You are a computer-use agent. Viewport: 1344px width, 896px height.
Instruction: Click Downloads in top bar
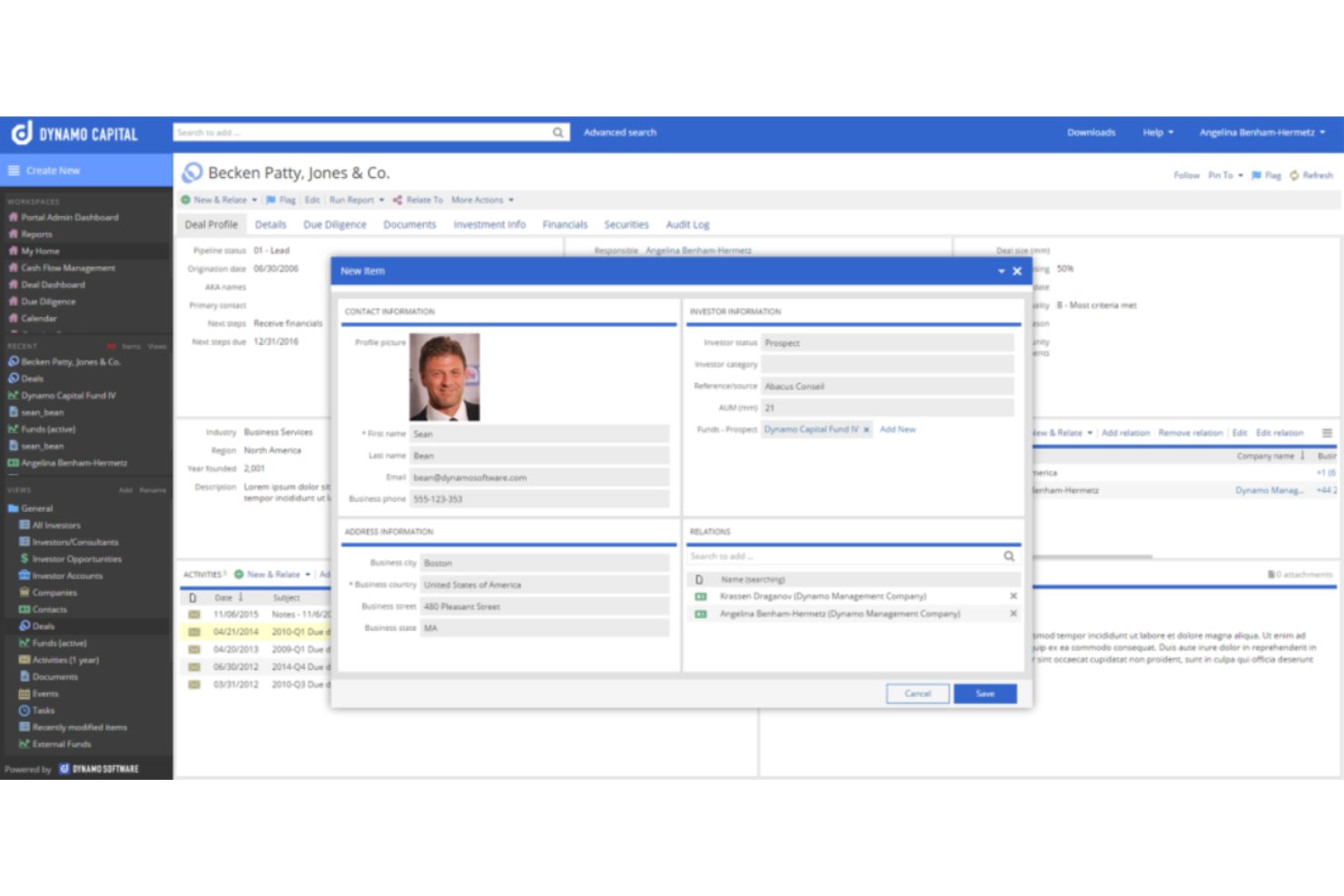[1092, 133]
